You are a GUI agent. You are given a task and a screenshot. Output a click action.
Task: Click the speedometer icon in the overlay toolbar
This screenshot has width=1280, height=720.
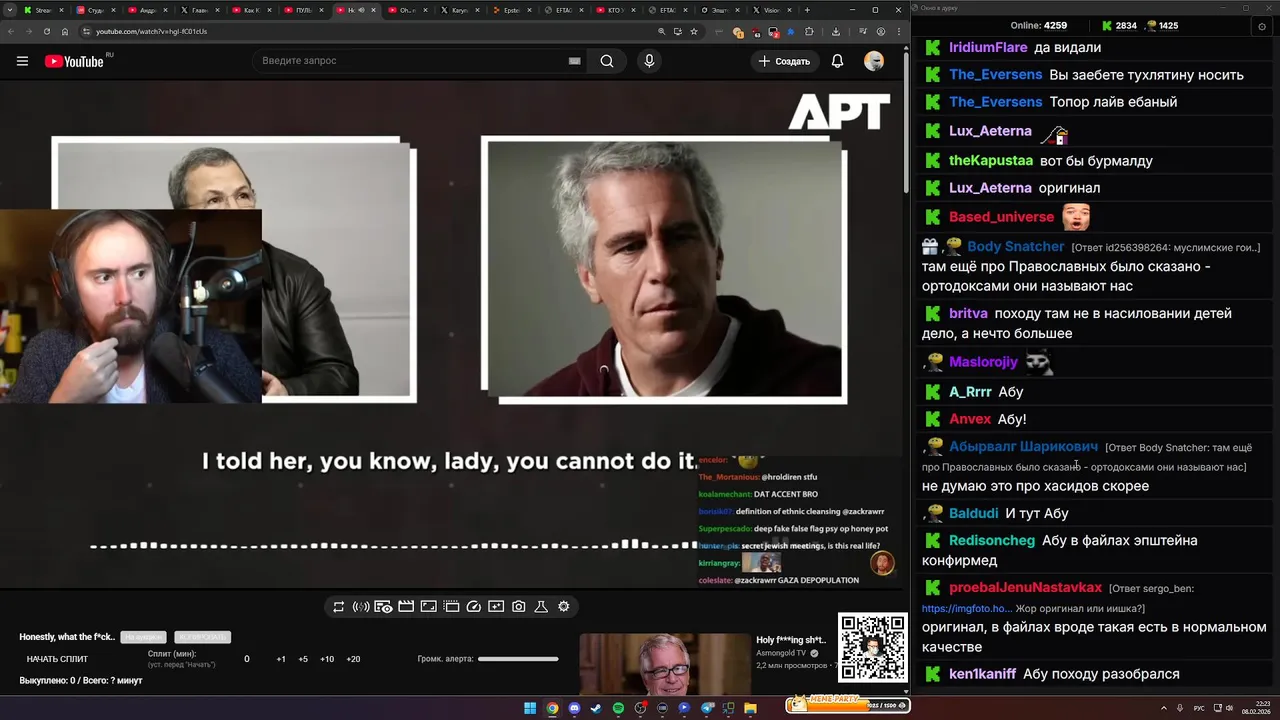(x=474, y=606)
